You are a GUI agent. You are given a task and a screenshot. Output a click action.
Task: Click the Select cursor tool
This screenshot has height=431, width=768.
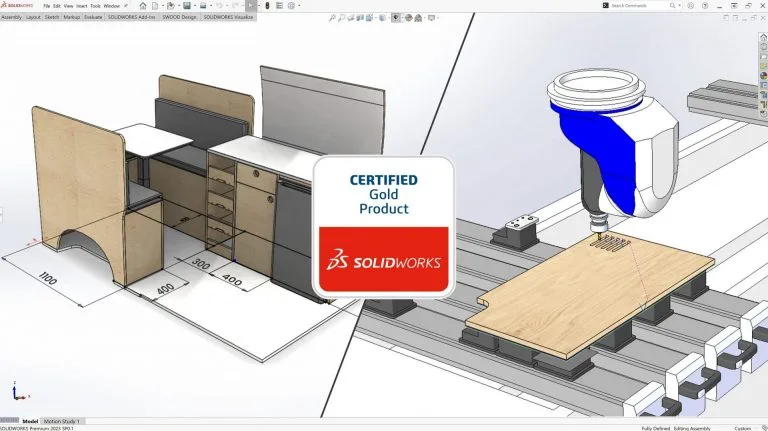pyautogui.click(x=251, y=6)
